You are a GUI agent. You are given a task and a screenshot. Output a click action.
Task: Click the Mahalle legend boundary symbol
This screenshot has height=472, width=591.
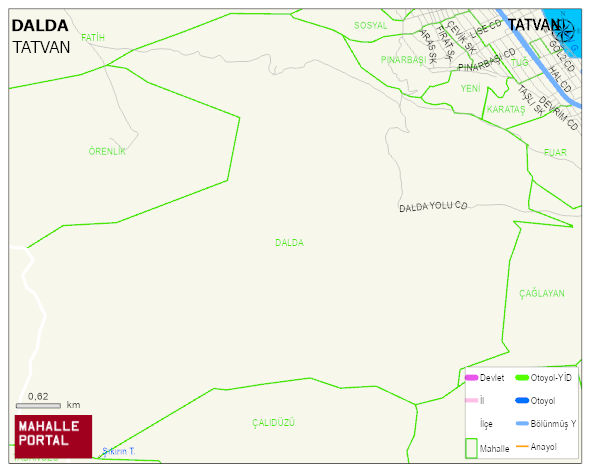[471, 448]
